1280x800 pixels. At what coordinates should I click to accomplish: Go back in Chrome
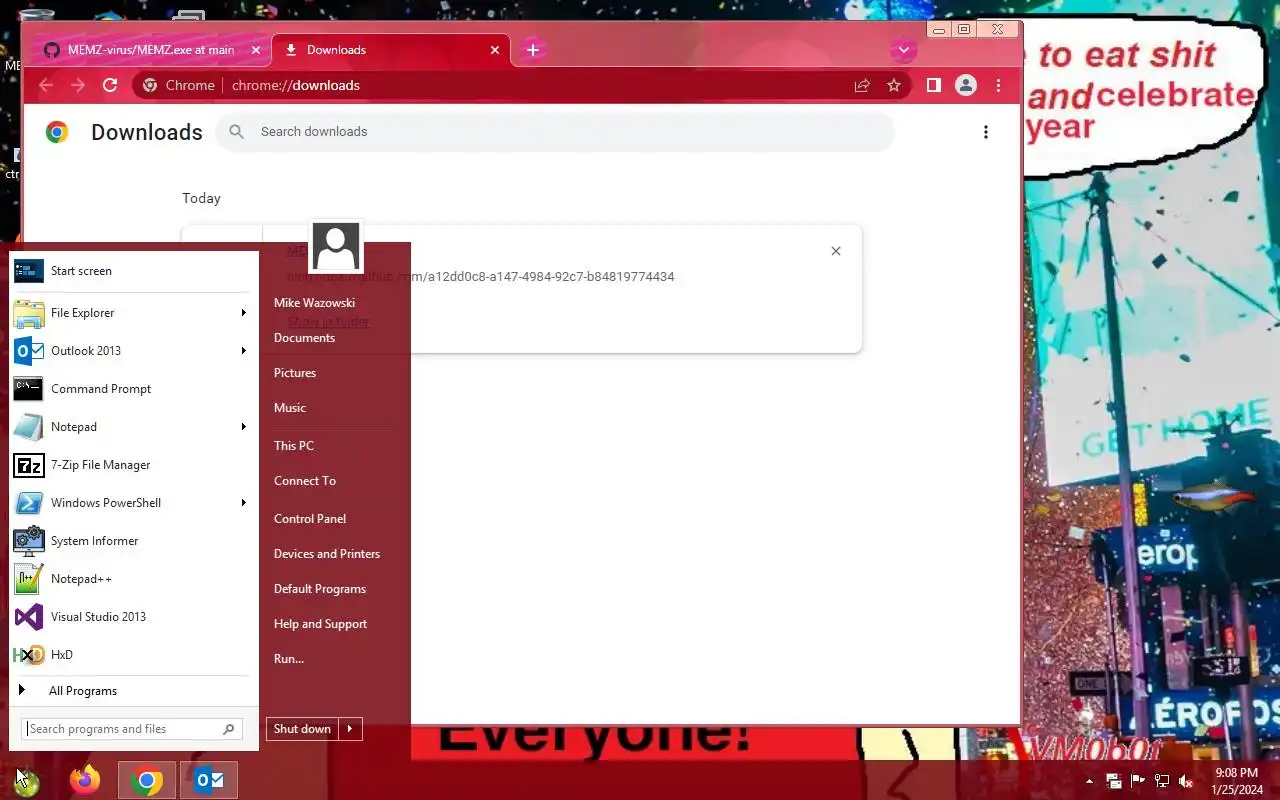[x=46, y=85]
